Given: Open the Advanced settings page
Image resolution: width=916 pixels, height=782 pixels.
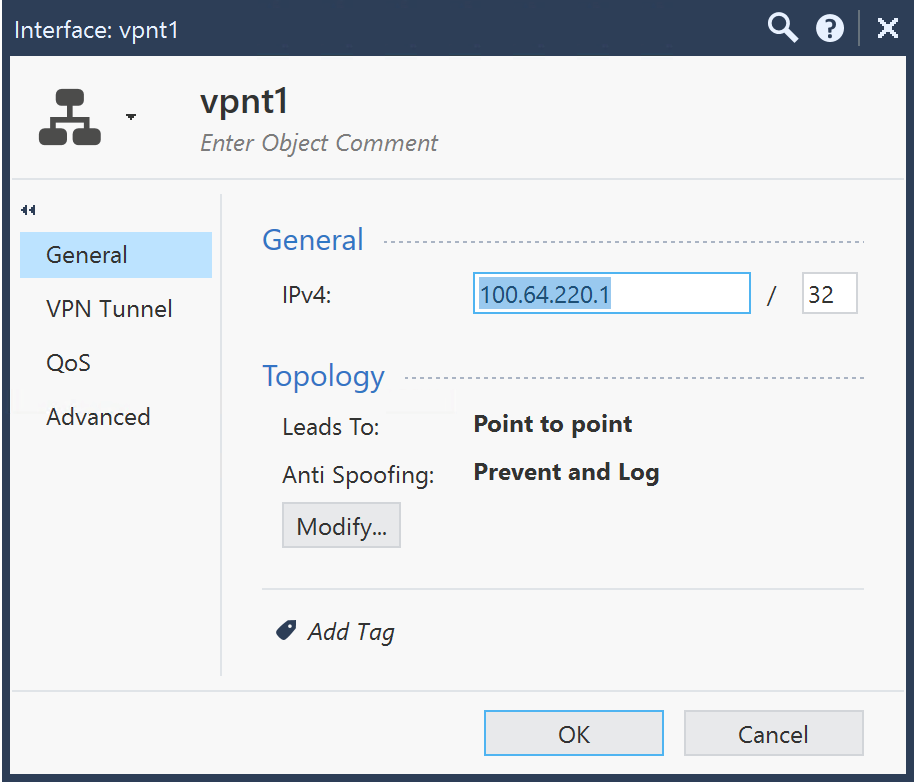Looking at the screenshot, I should [x=98, y=417].
